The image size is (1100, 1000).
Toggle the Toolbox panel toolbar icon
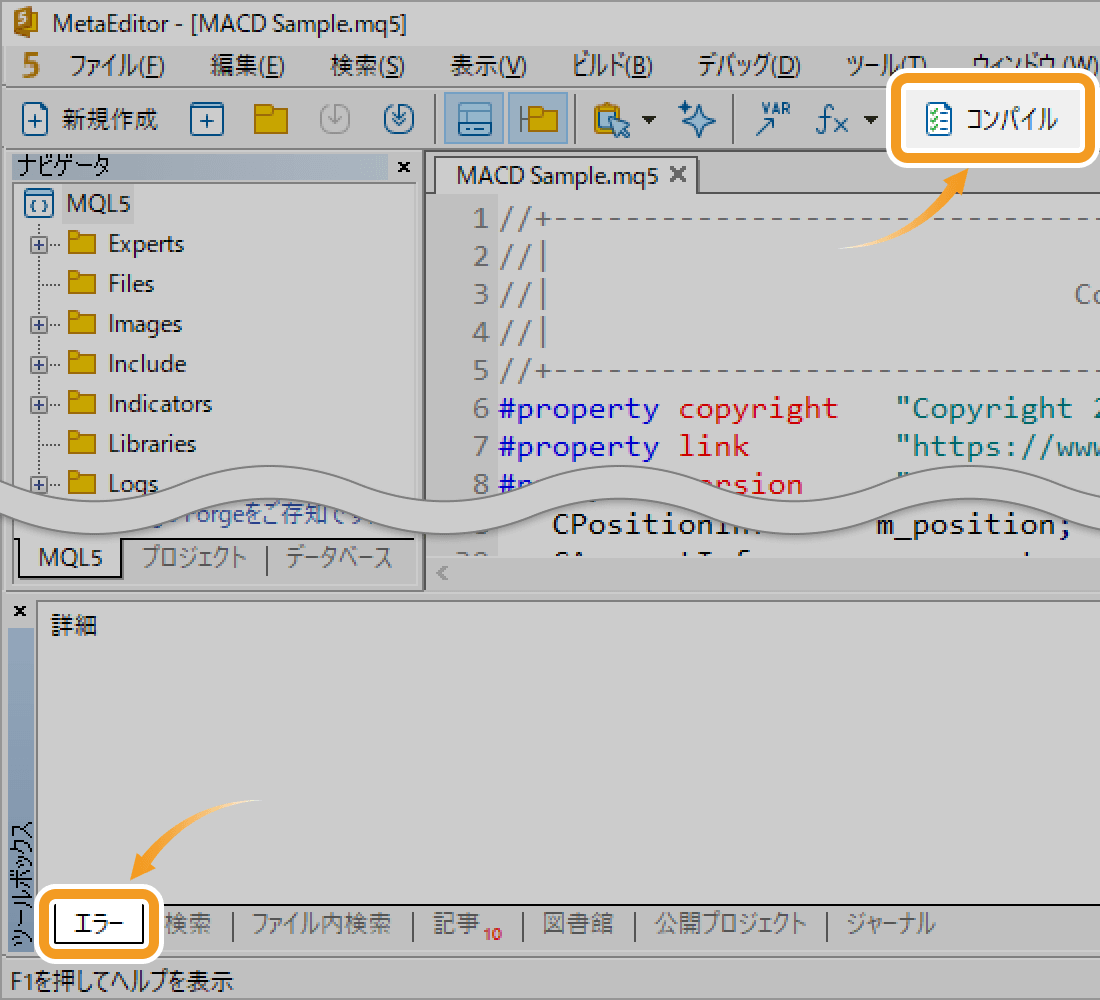click(474, 120)
